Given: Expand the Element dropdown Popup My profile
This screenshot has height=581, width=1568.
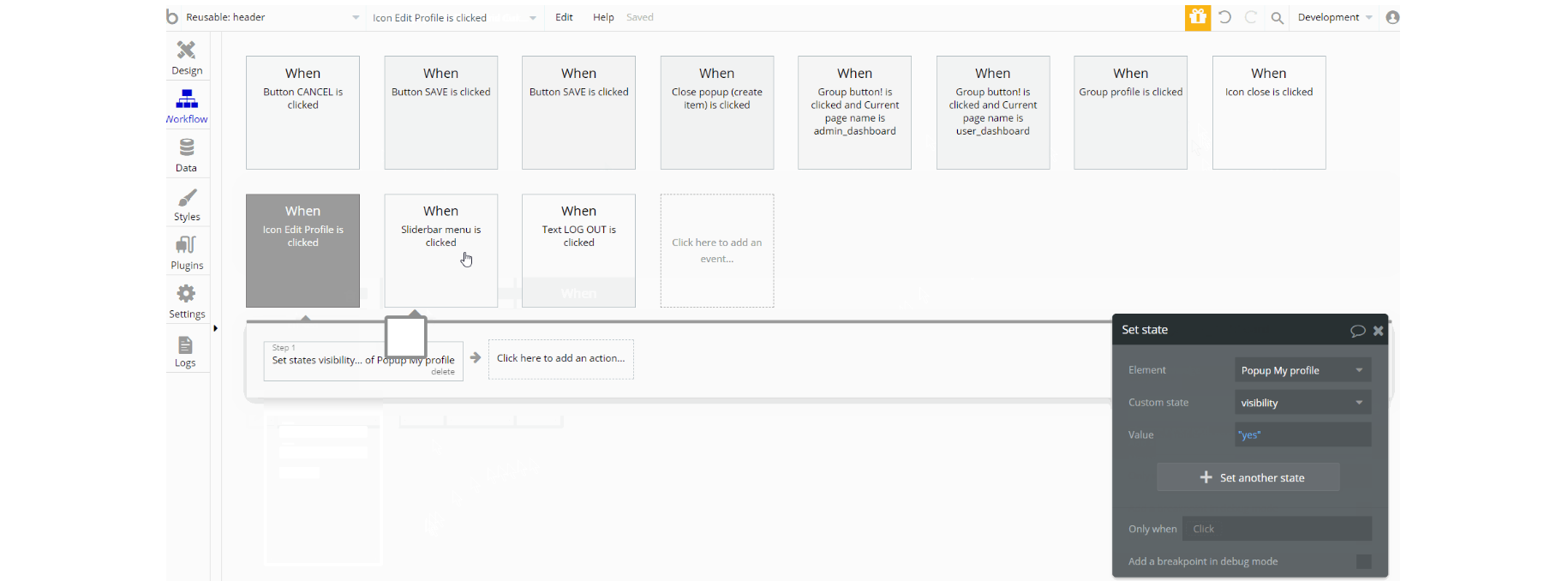Looking at the screenshot, I should (x=1302, y=370).
